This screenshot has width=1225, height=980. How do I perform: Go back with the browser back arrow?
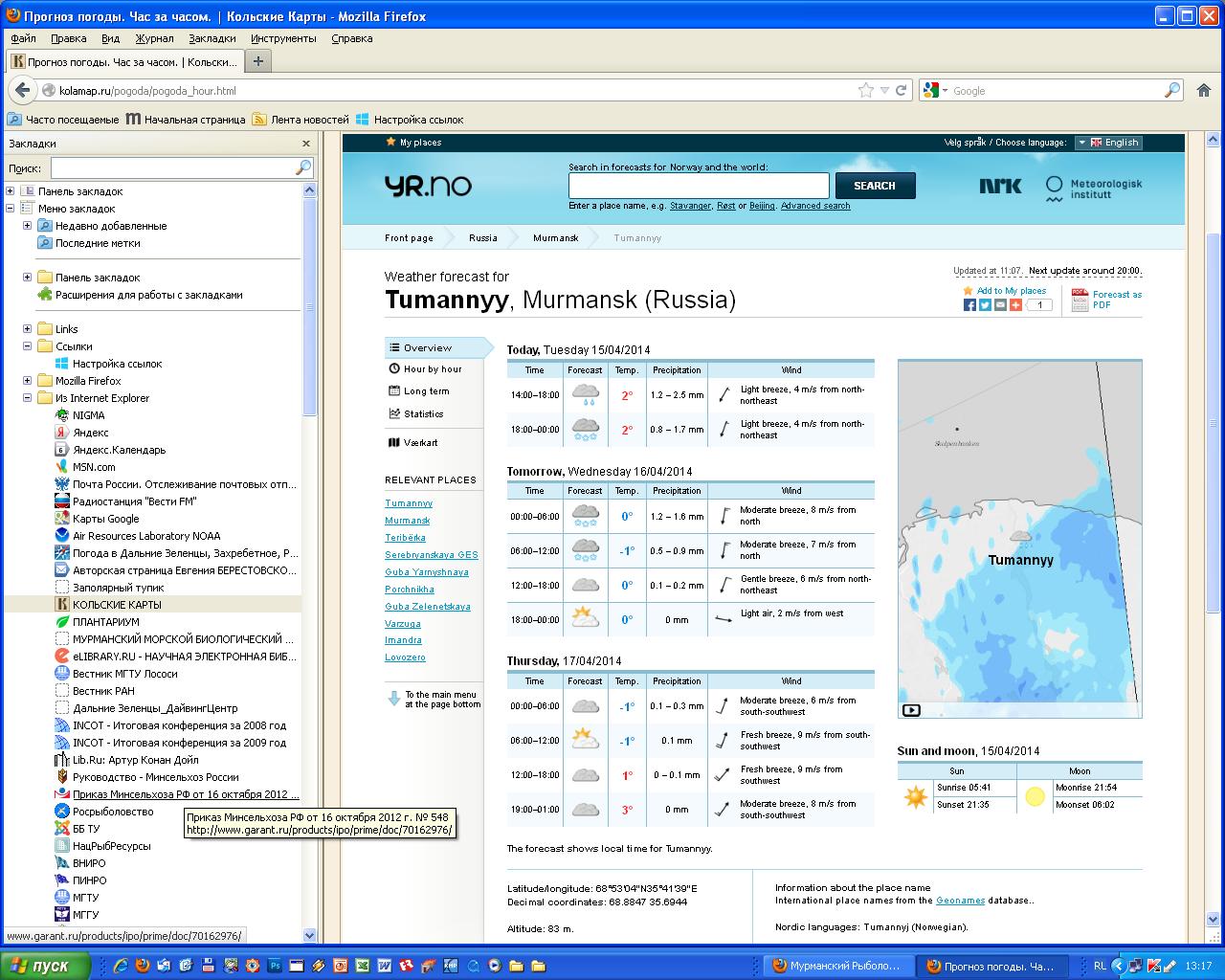[22, 90]
